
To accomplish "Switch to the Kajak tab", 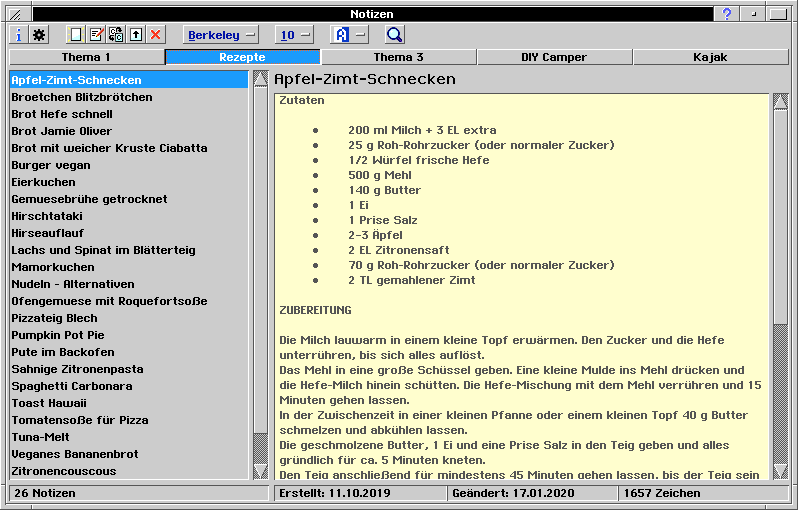I will pyautogui.click(x=710, y=57).
